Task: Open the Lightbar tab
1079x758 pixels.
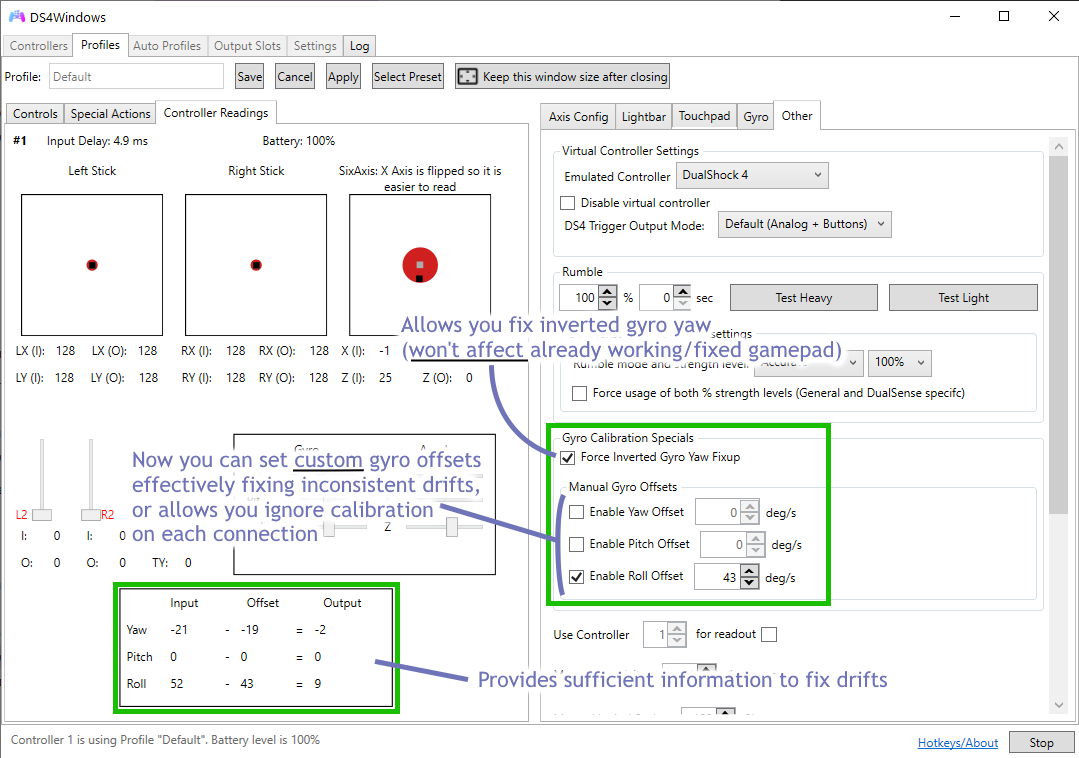Action: pos(643,116)
